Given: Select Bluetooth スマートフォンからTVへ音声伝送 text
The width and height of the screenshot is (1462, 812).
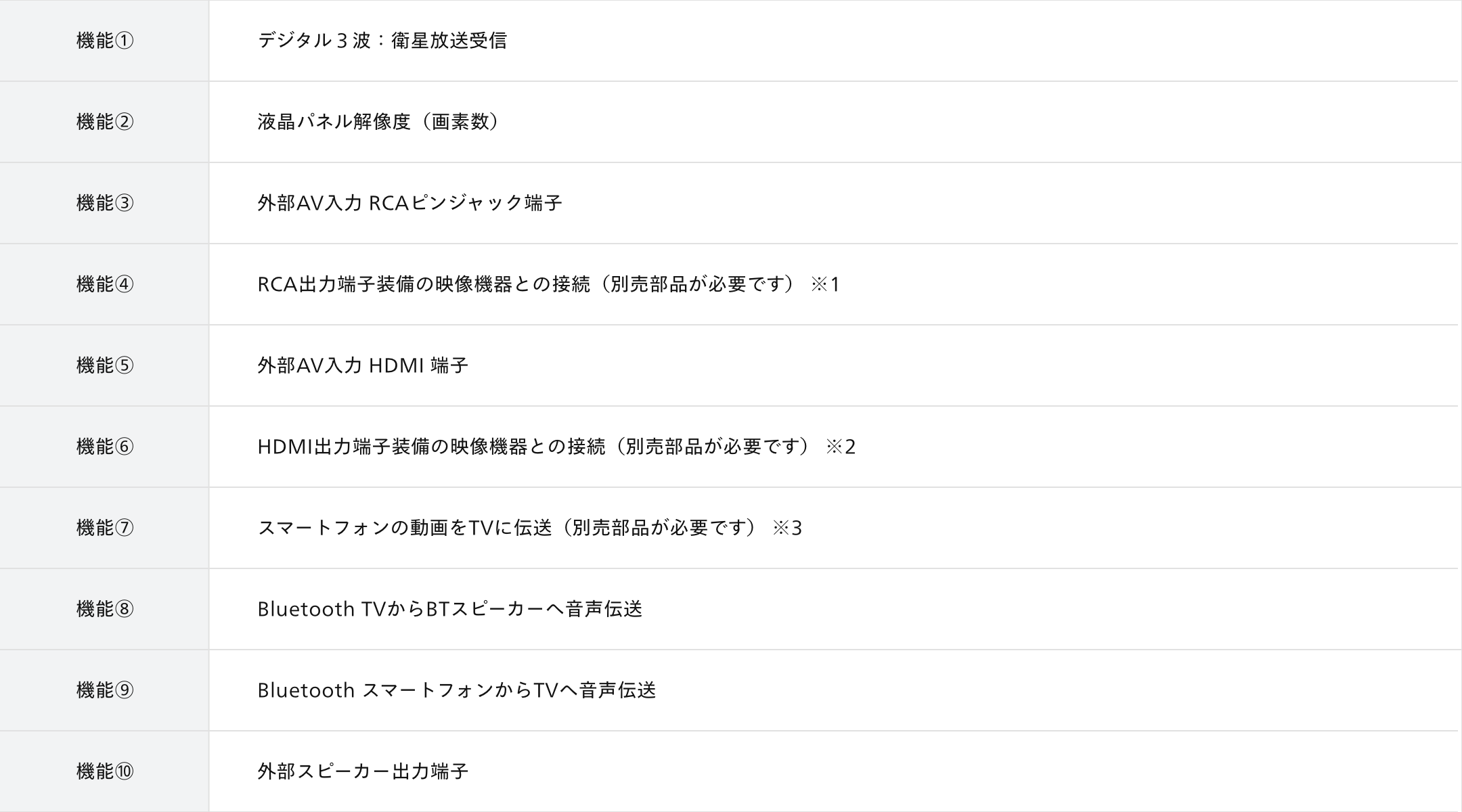Looking at the screenshot, I should click(457, 690).
